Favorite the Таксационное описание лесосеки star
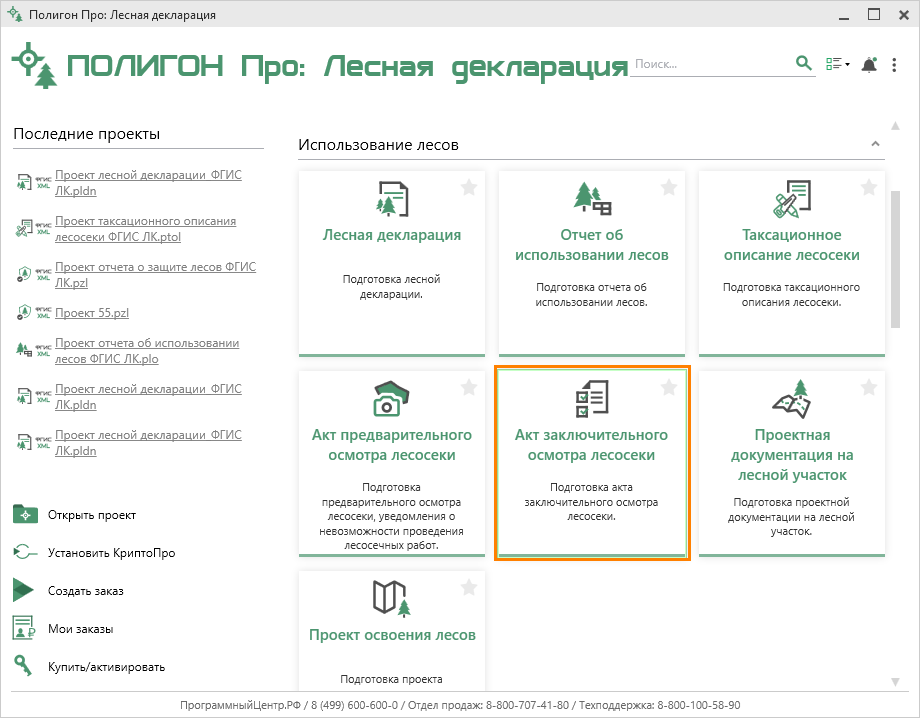The height and width of the screenshot is (718, 920). click(x=869, y=188)
